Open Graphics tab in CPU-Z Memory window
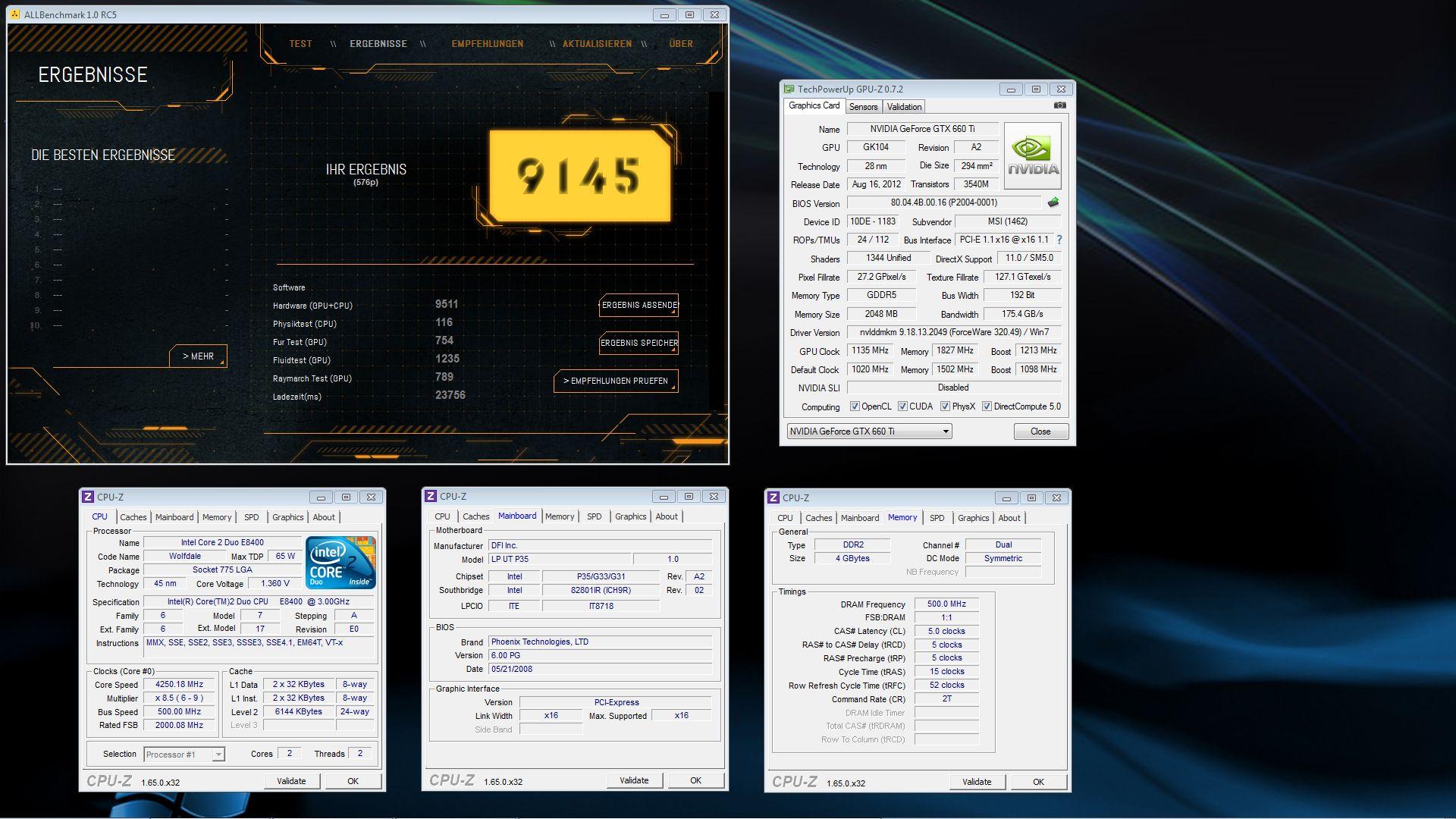 click(x=973, y=518)
